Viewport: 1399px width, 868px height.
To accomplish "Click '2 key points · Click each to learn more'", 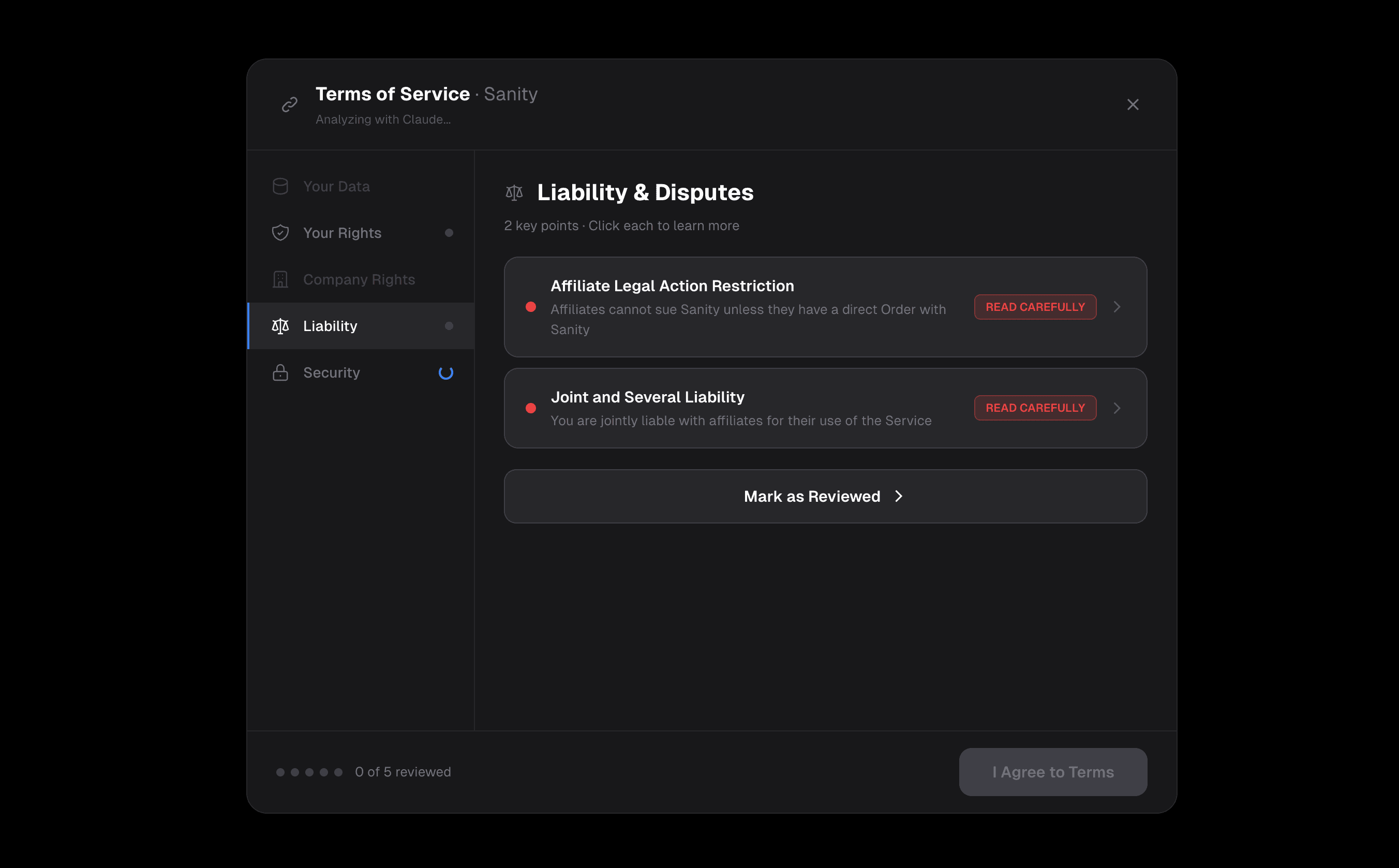I will (x=622, y=226).
